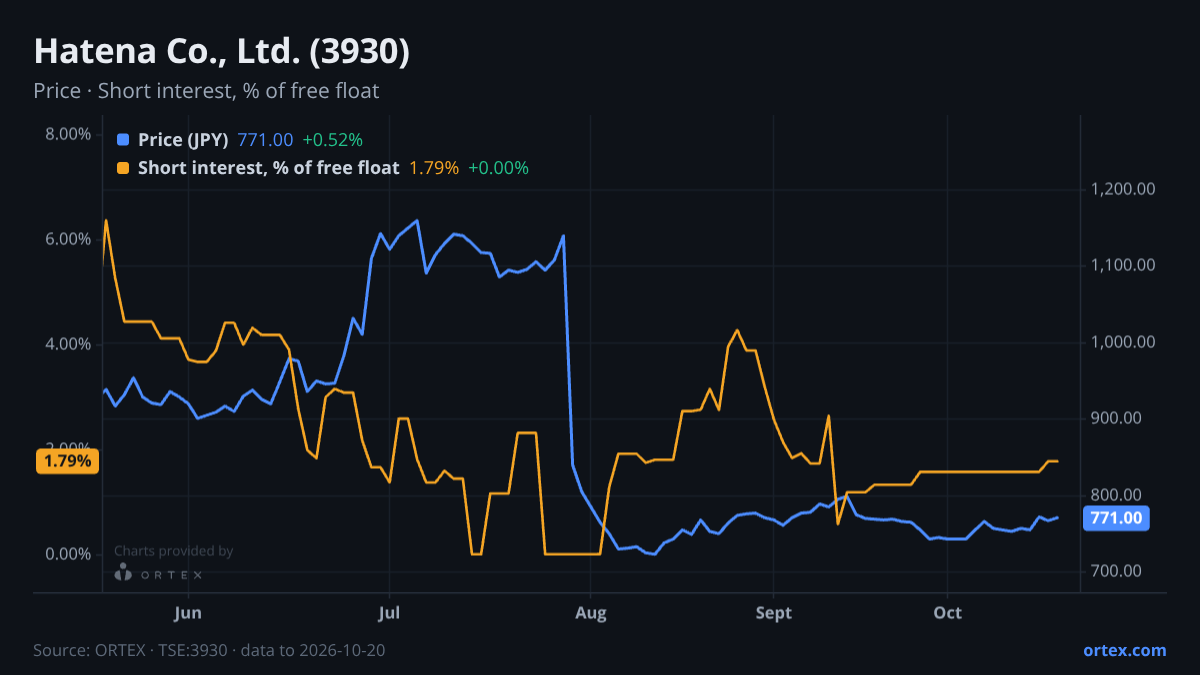Select the Short interest, % of free float legend label
This screenshot has height=675, width=1200.
click(x=269, y=168)
